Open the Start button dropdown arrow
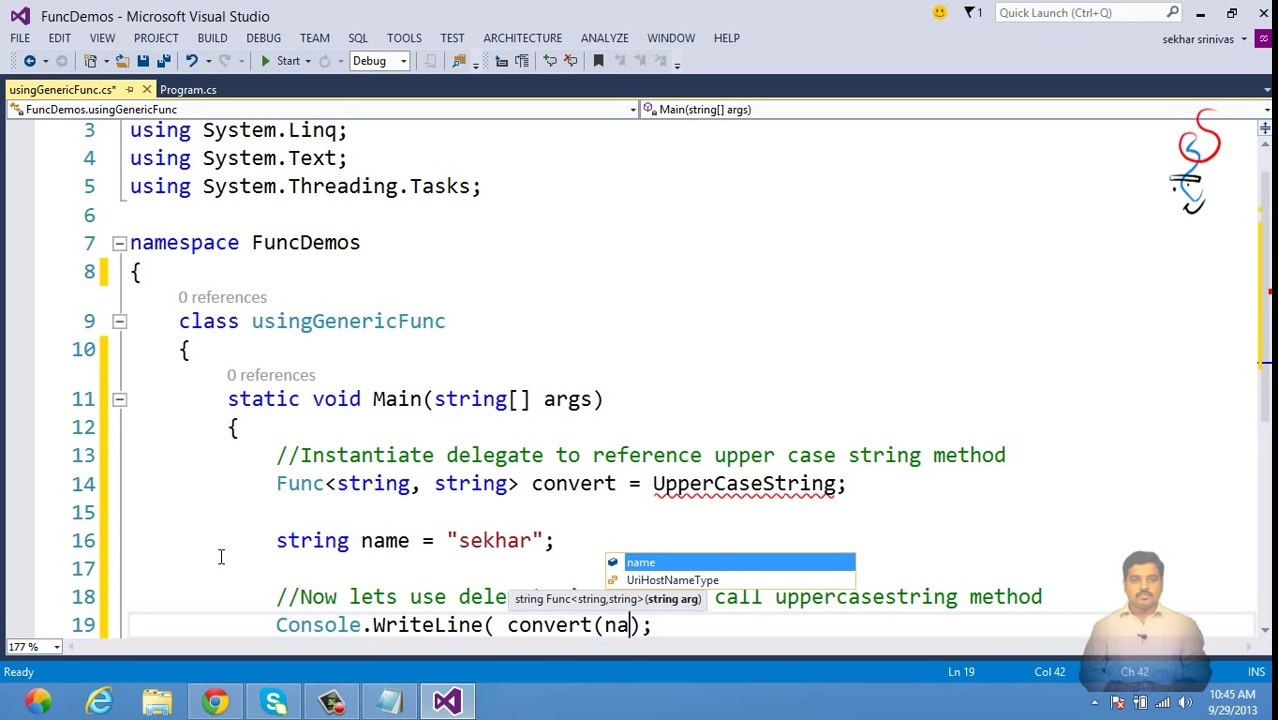 point(308,61)
